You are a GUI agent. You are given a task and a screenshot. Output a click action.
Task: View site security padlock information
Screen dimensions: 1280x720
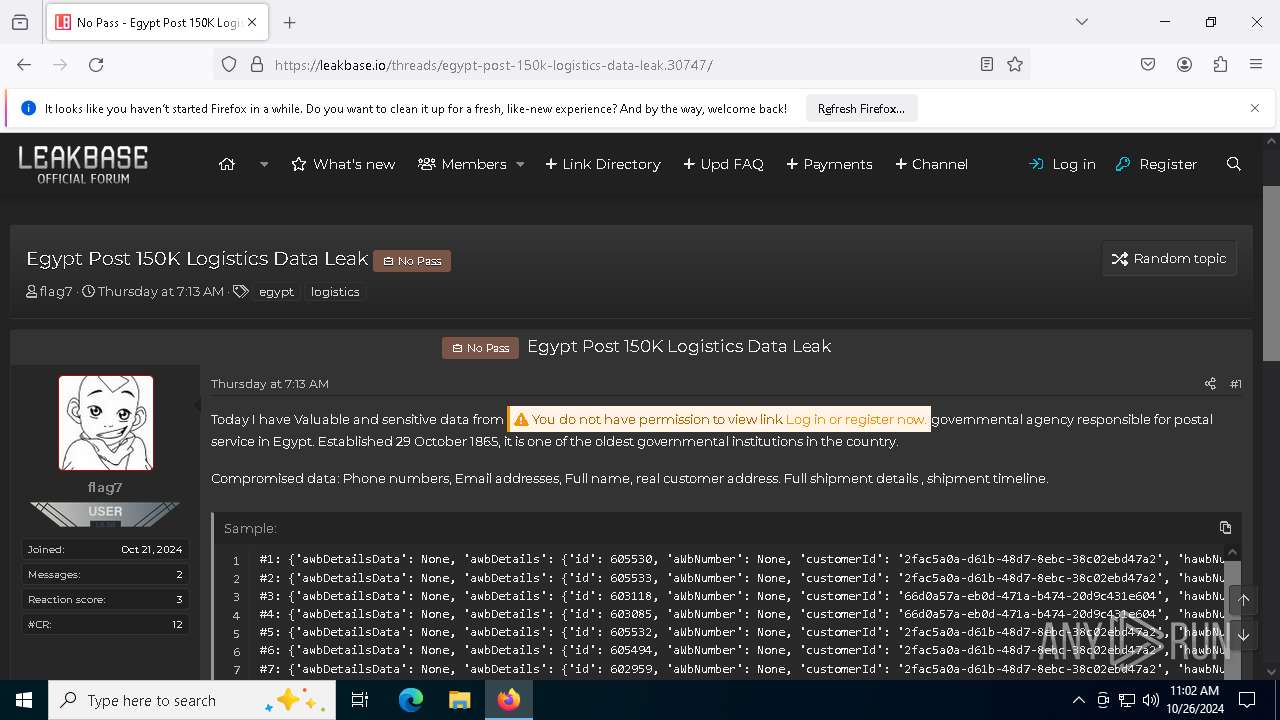click(x=257, y=64)
